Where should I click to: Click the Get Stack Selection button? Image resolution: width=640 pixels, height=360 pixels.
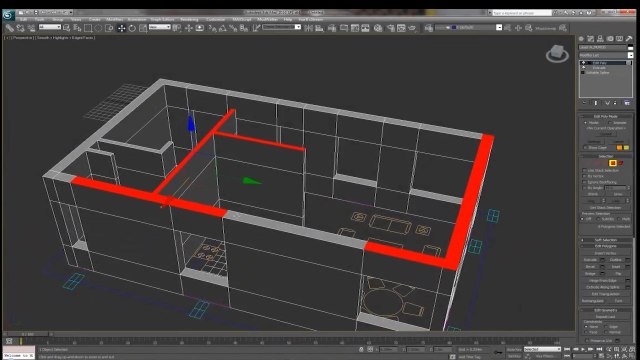[605, 207]
